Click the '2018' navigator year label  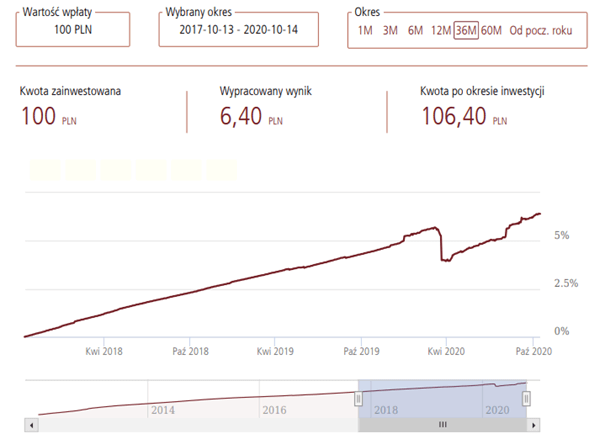(x=386, y=410)
